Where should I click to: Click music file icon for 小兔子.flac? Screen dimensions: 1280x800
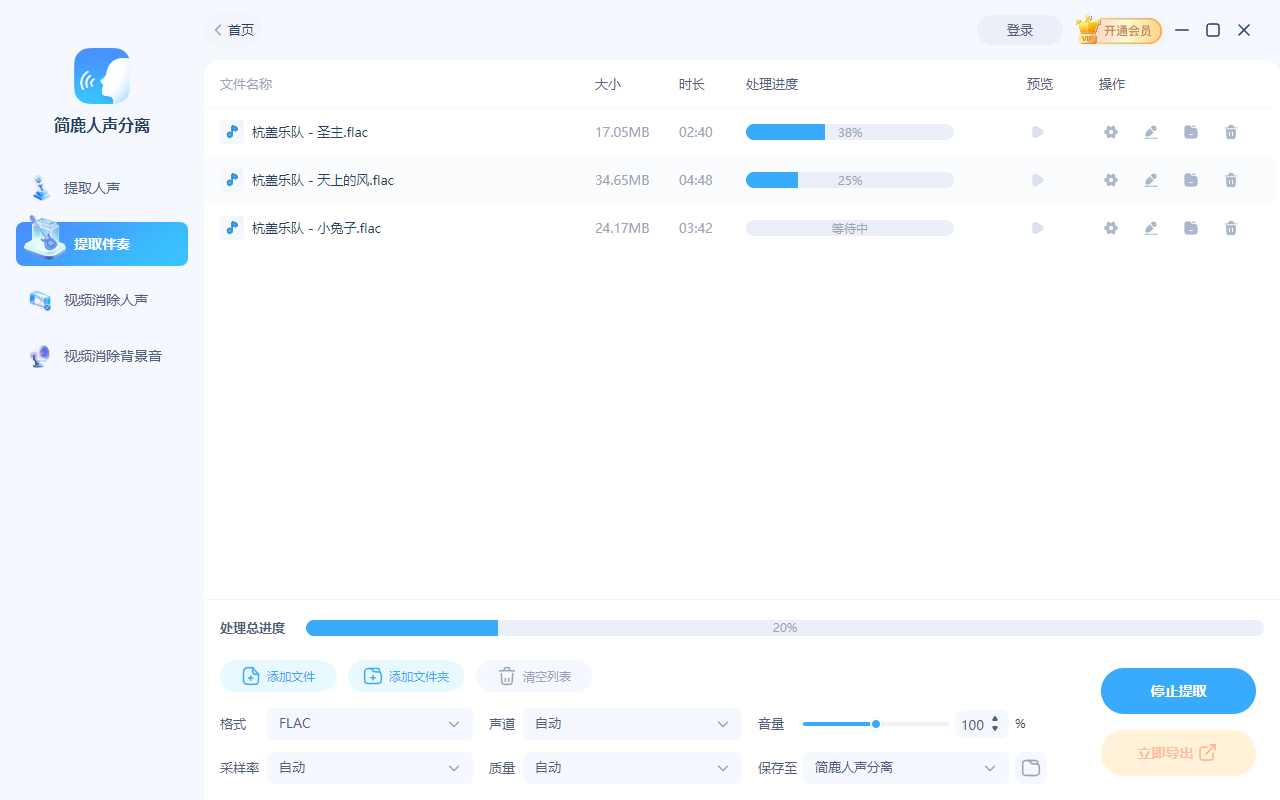232,228
